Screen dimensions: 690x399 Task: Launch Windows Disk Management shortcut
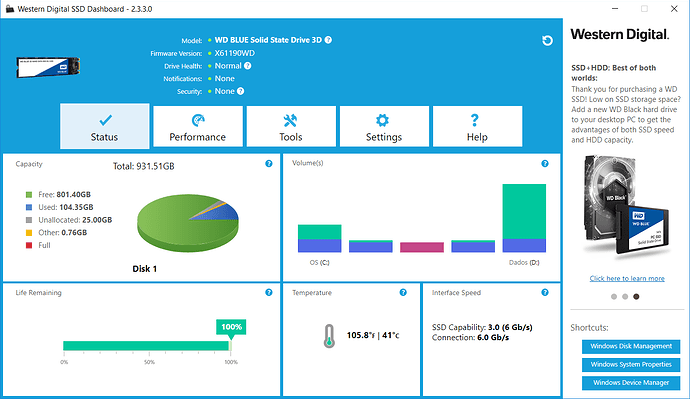click(631, 346)
